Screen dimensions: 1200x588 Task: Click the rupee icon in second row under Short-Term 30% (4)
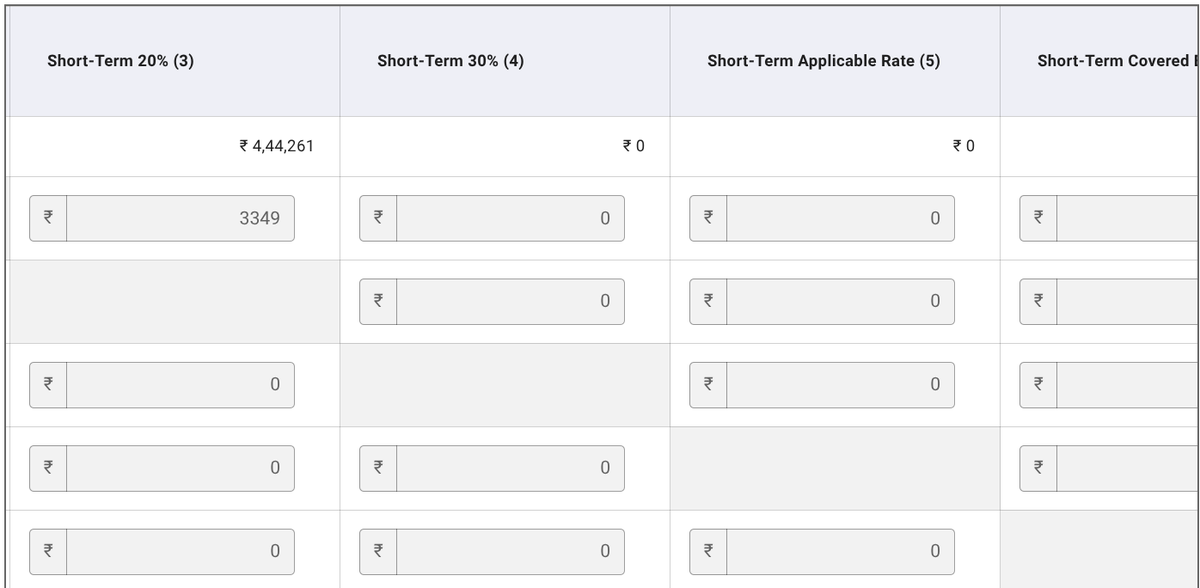378,301
